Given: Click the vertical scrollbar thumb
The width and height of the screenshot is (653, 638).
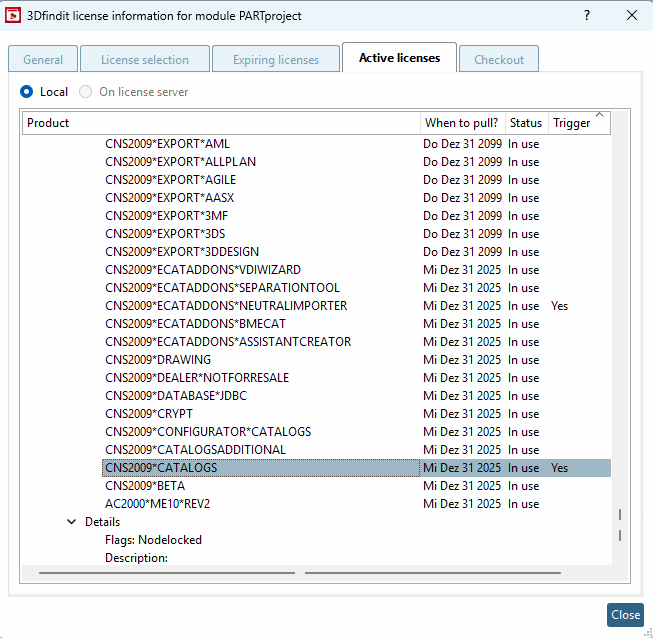Looking at the screenshot, I should pyautogui.click(x=620, y=525).
